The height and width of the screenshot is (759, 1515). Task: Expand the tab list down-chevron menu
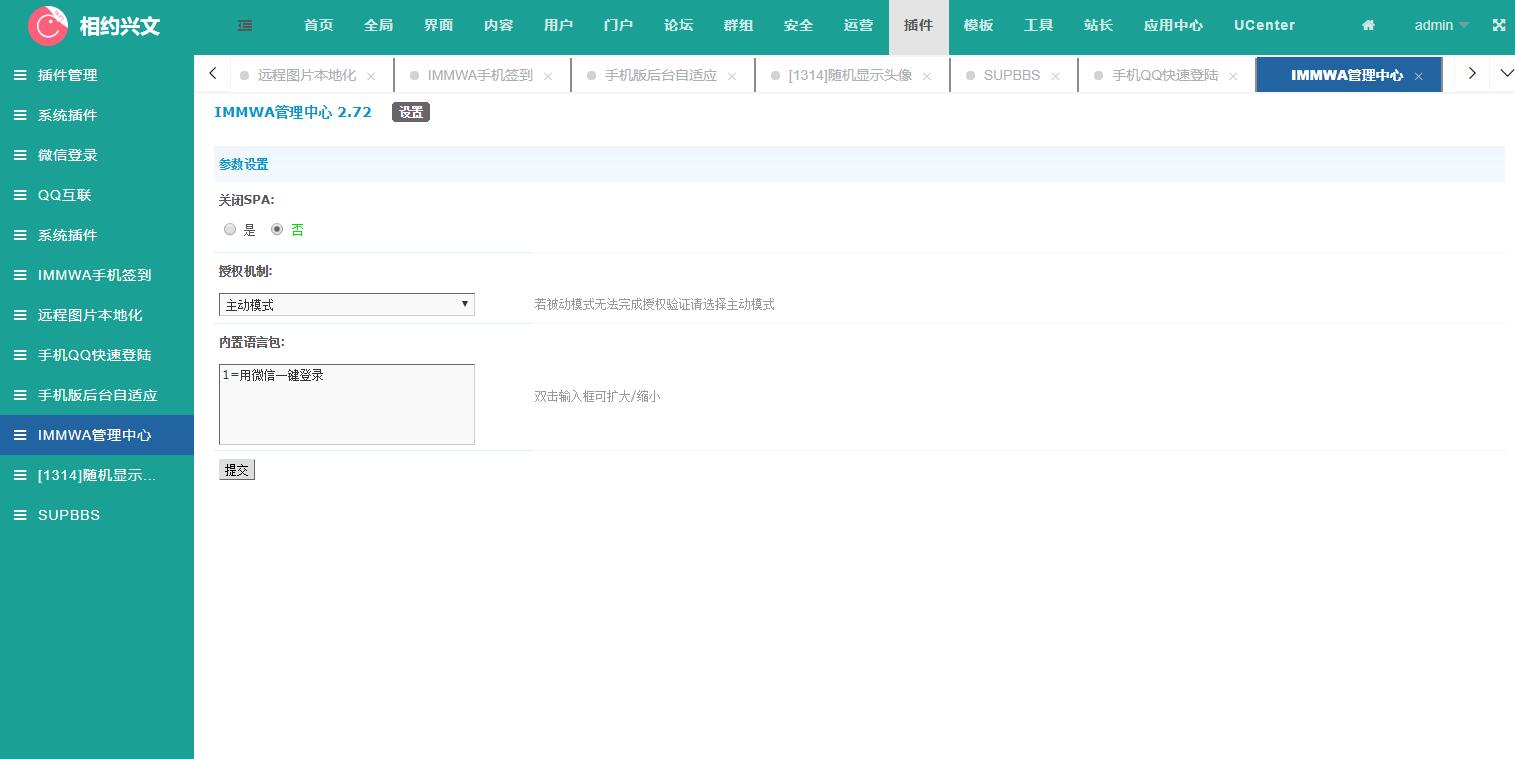click(1506, 73)
